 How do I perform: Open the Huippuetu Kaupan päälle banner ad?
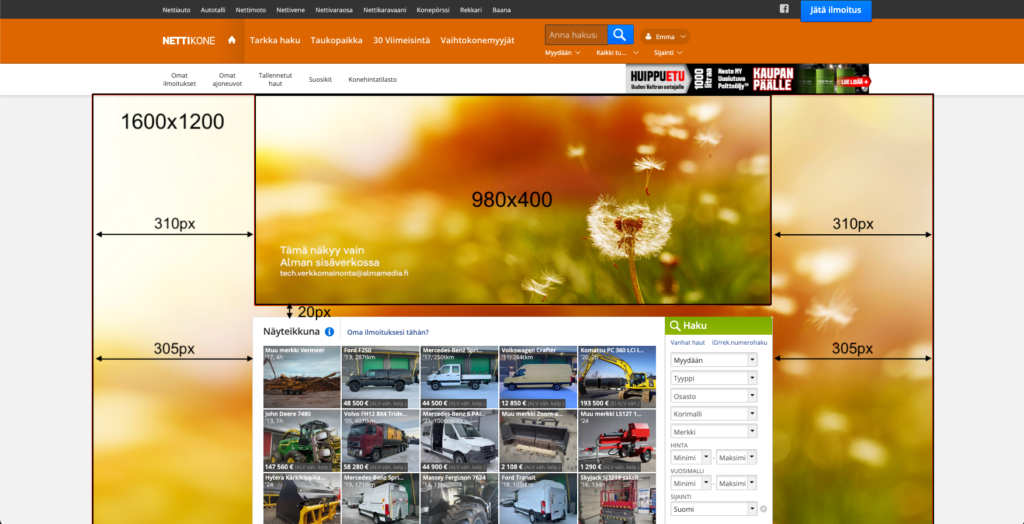747,78
